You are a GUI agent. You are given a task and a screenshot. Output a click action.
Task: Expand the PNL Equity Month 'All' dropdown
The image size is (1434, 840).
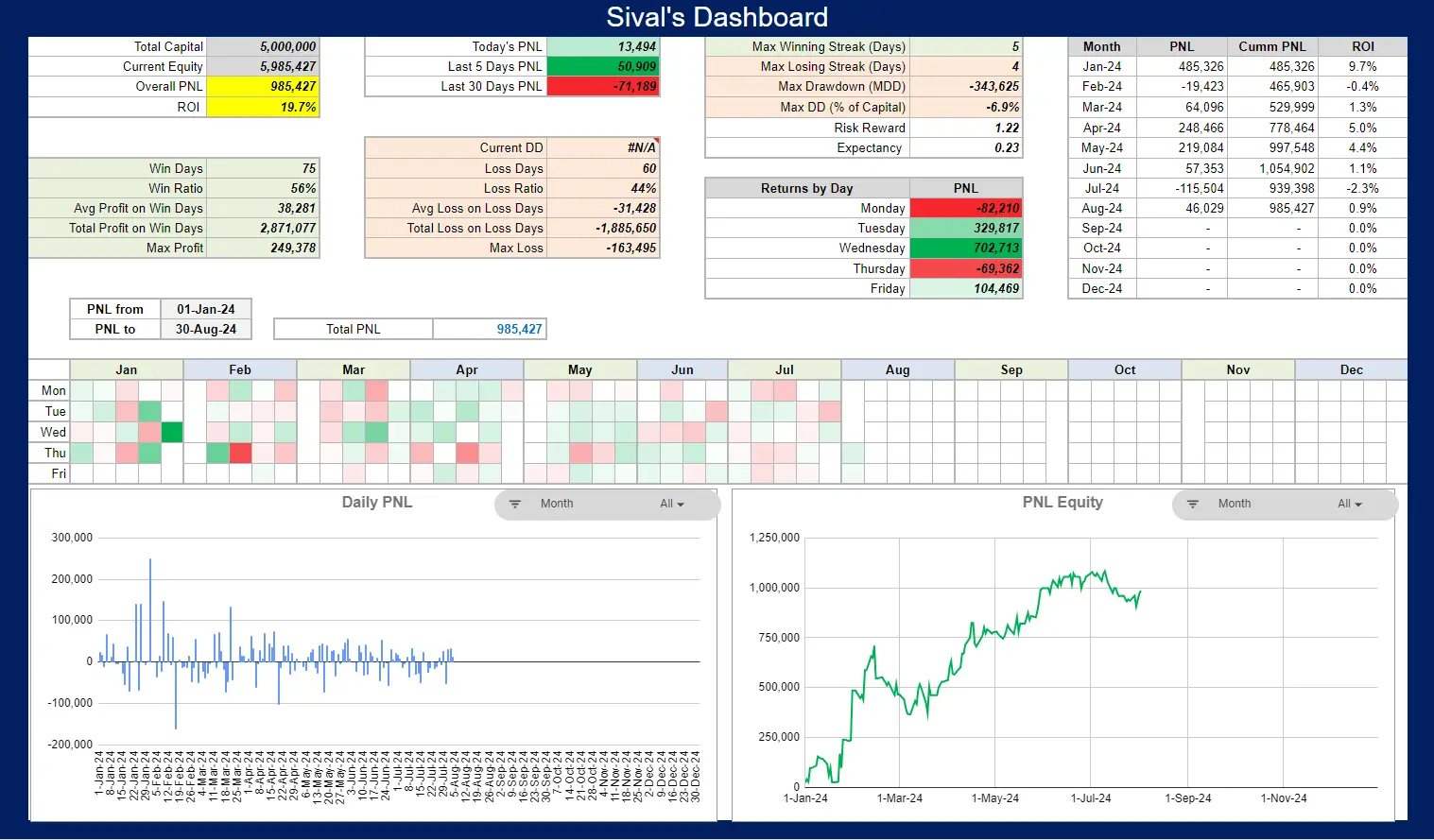(x=1350, y=504)
